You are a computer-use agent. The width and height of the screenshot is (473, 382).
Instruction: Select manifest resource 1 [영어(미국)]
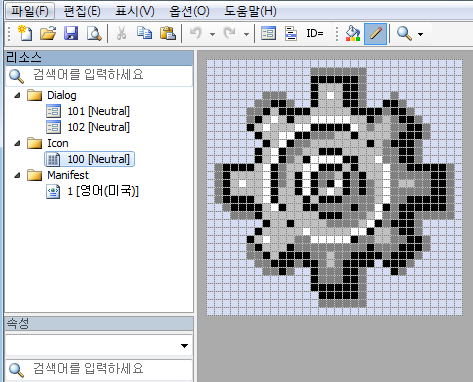[103, 191]
